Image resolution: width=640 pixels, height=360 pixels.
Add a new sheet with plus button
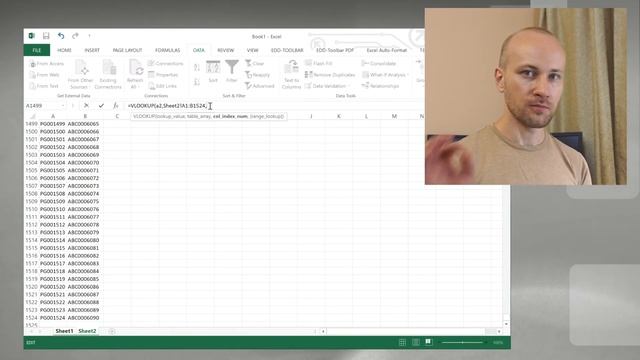click(111, 331)
